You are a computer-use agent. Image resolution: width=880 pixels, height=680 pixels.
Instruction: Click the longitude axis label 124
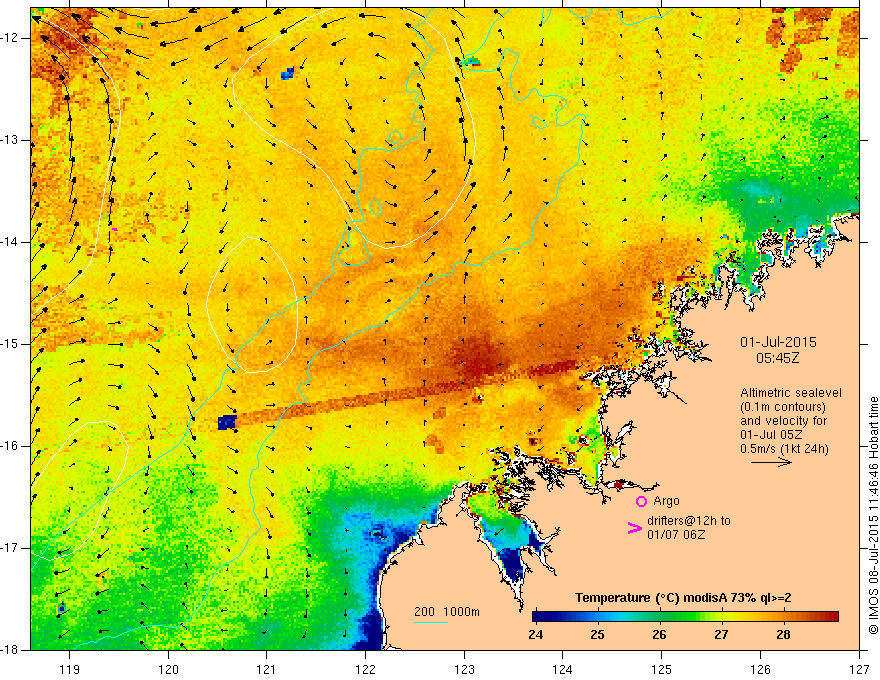[563, 669]
